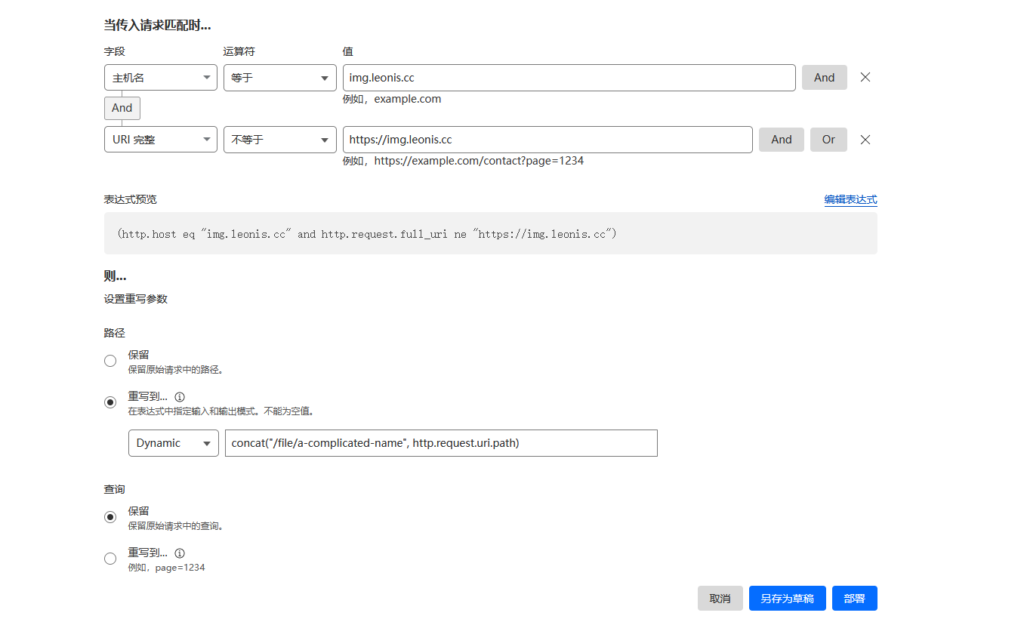Open the 等于 operator dropdown
1024x622 pixels.
[x=279, y=78]
